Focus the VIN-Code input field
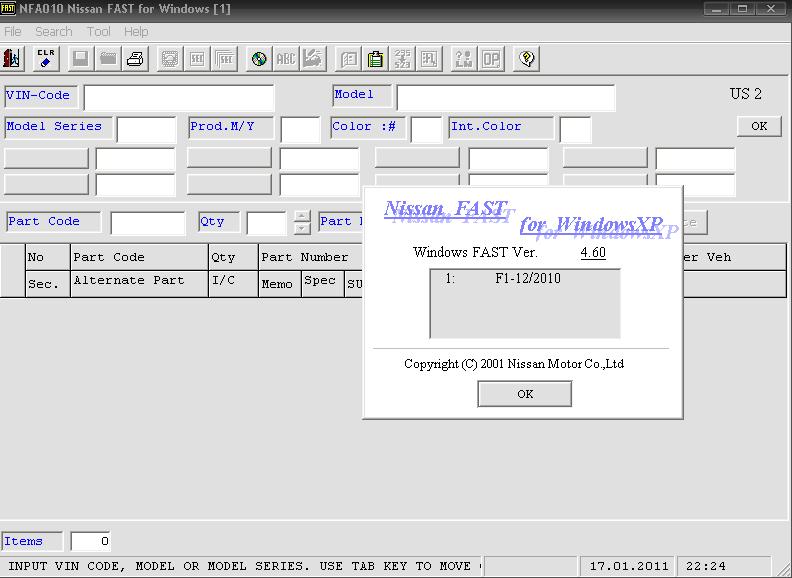 (x=179, y=98)
